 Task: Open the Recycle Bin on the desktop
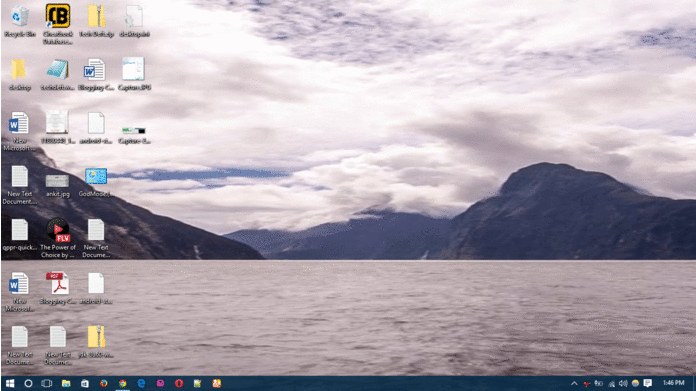[20, 17]
